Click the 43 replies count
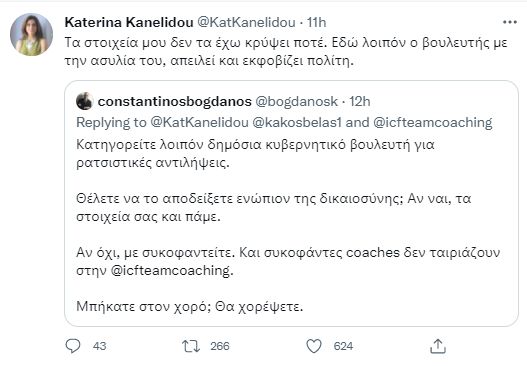This screenshot has width=527, height=366. tap(99, 346)
